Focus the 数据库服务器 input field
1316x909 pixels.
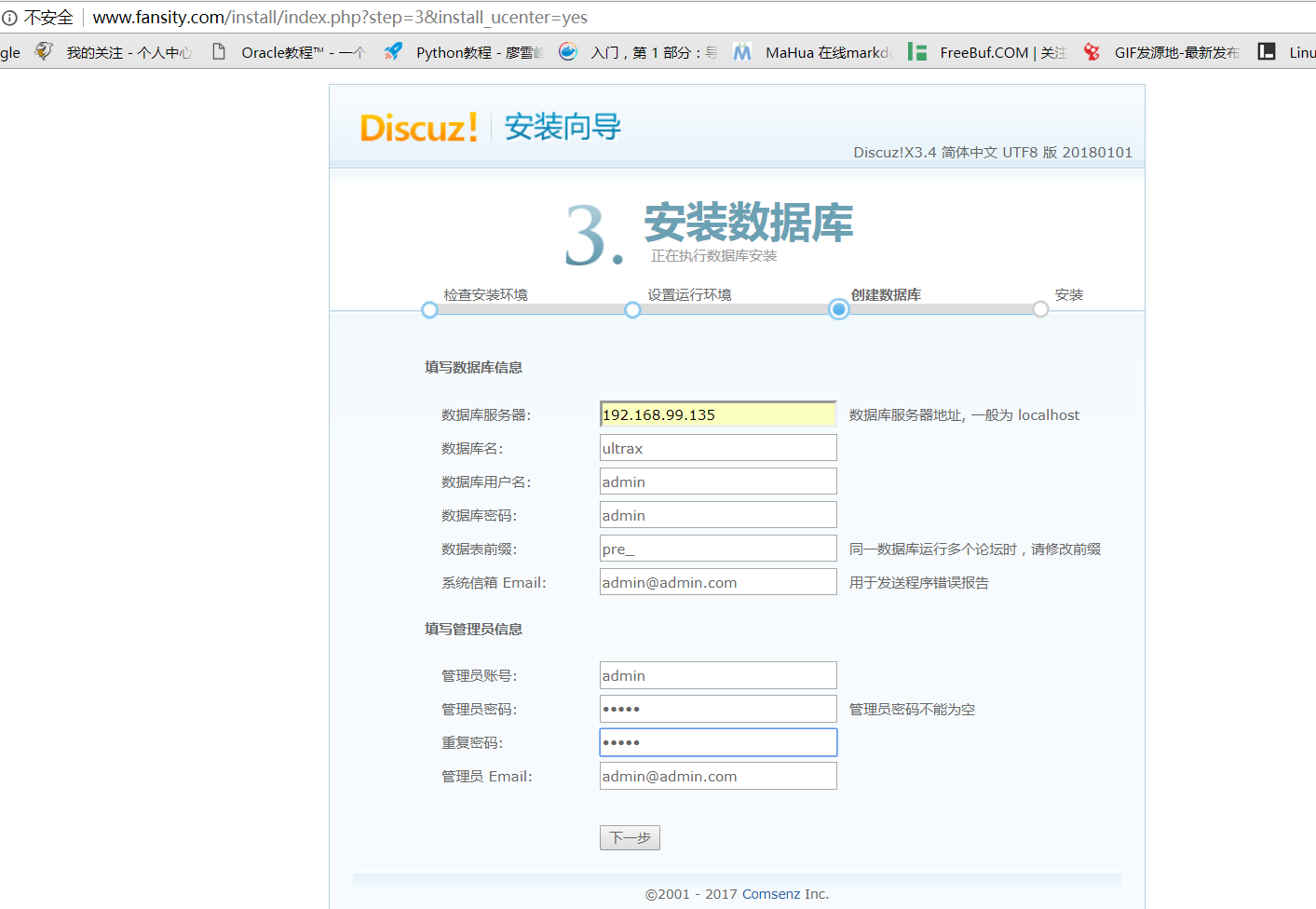click(718, 414)
